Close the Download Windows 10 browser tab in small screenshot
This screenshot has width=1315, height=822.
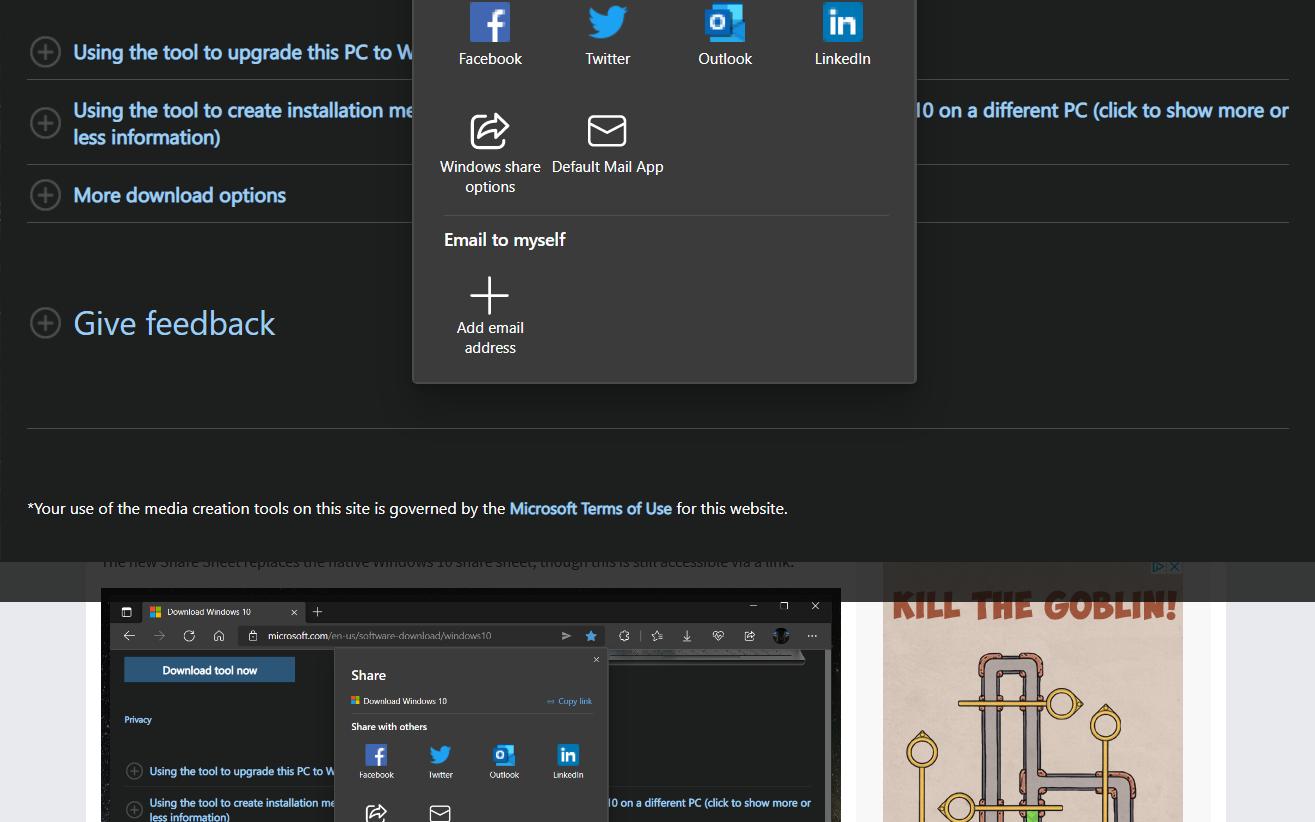[294, 612]
